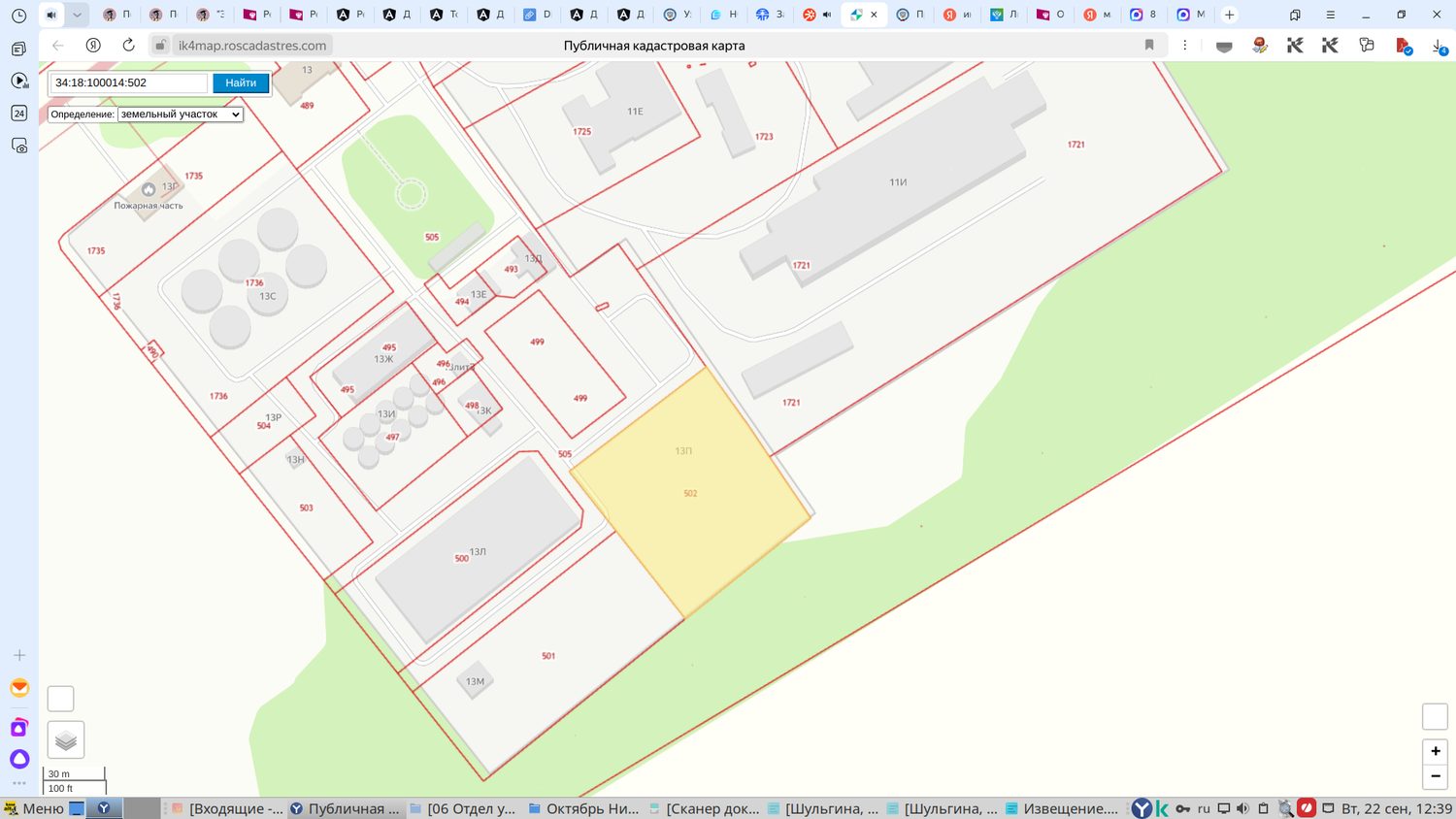Click the Найти search button
This screenshot has height=819, width=1456.
tap(241, 83)
